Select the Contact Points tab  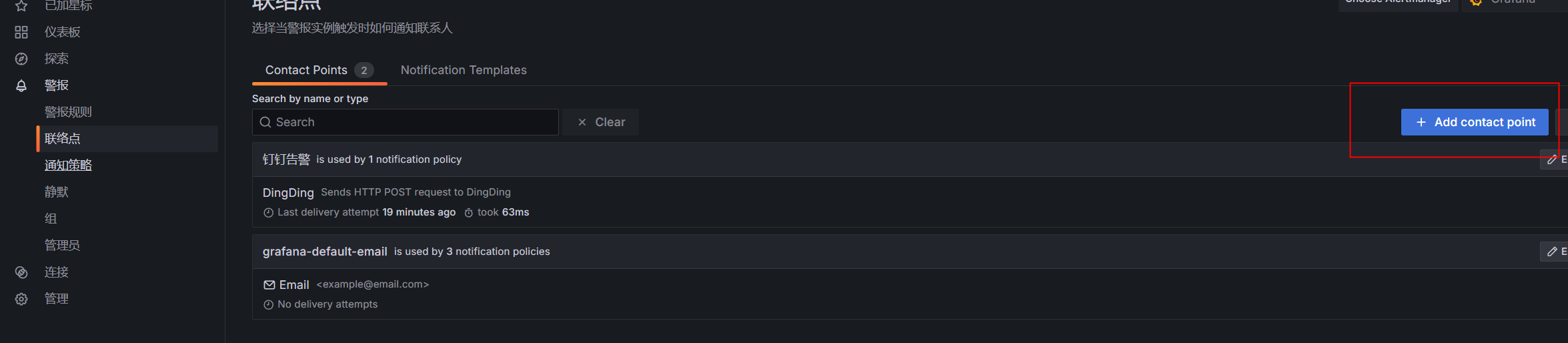(307, 70)
